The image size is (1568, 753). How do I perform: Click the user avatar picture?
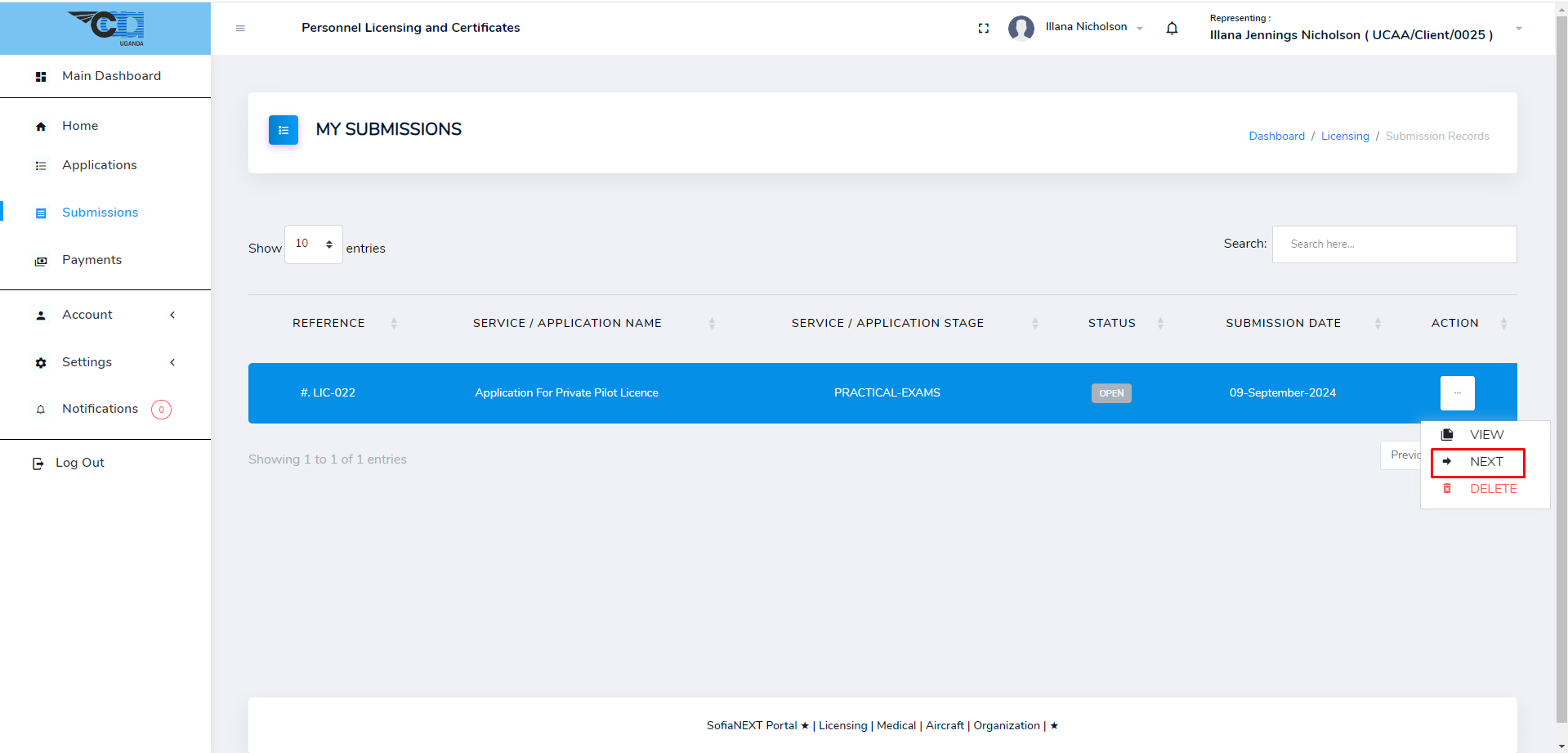1021,28
